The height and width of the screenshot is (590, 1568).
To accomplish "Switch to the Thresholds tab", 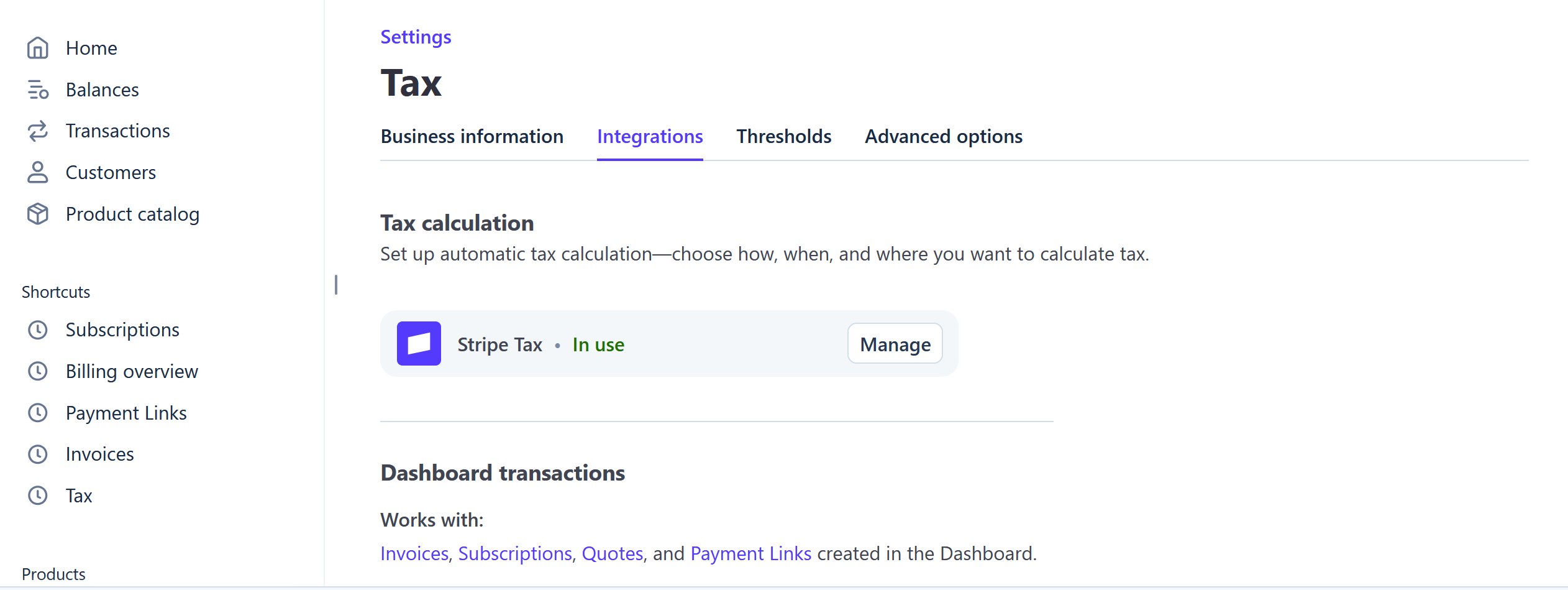I will pyautogui.click(x=784, y=136).
